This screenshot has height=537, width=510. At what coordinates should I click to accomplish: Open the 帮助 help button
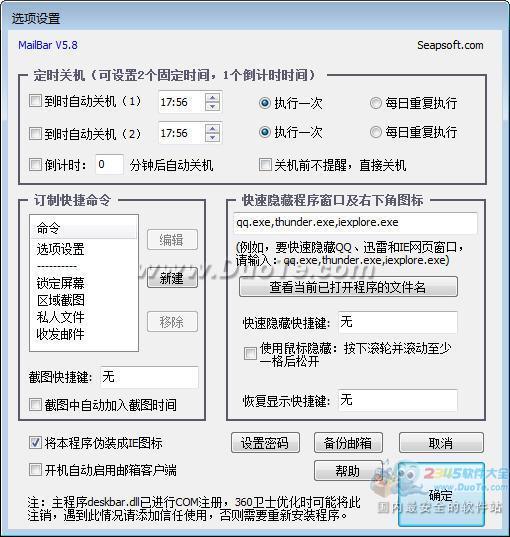click(x=348, y=471)
